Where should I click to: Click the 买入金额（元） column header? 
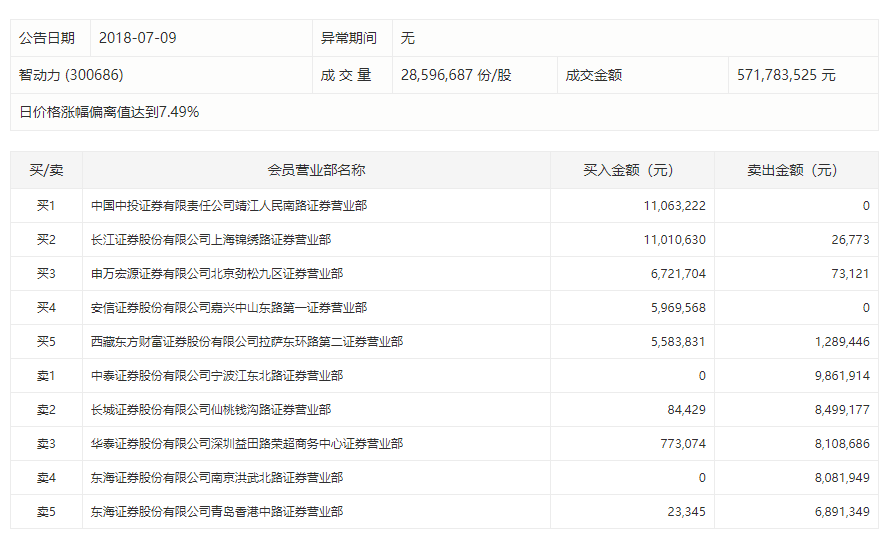click(631, 170)
